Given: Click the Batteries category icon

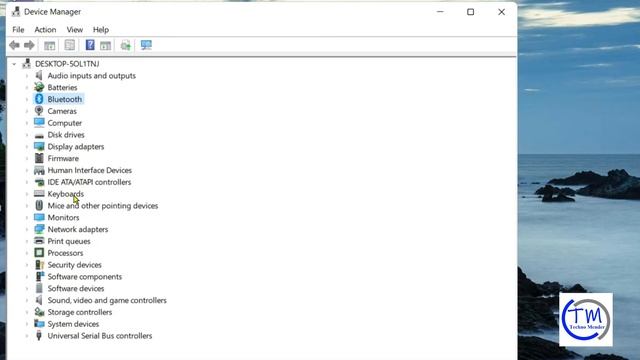Looking at the screenshot, I should [x=39, y=87].
